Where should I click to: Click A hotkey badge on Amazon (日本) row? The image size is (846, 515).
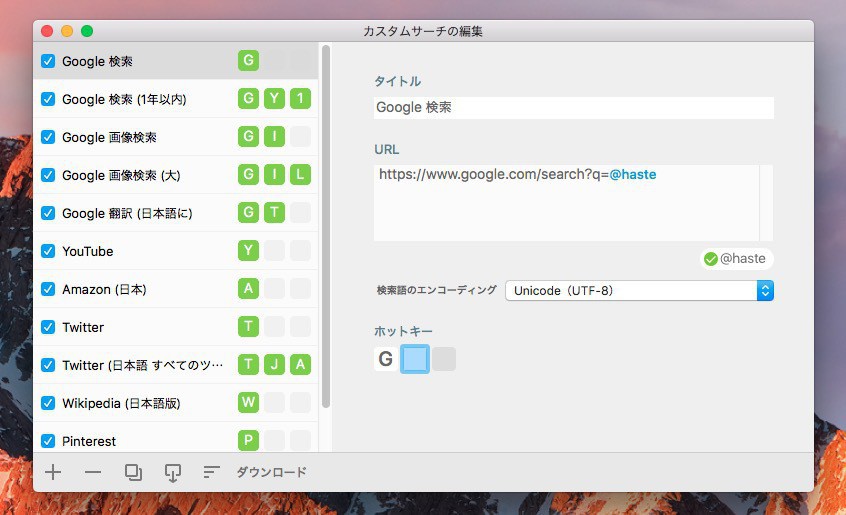coord(248,289)
